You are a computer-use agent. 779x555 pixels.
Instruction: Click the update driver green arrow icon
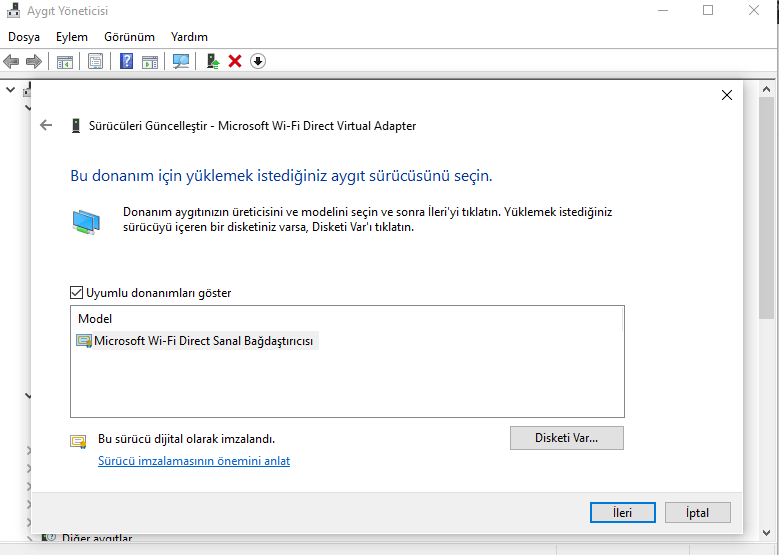[213, 62]
